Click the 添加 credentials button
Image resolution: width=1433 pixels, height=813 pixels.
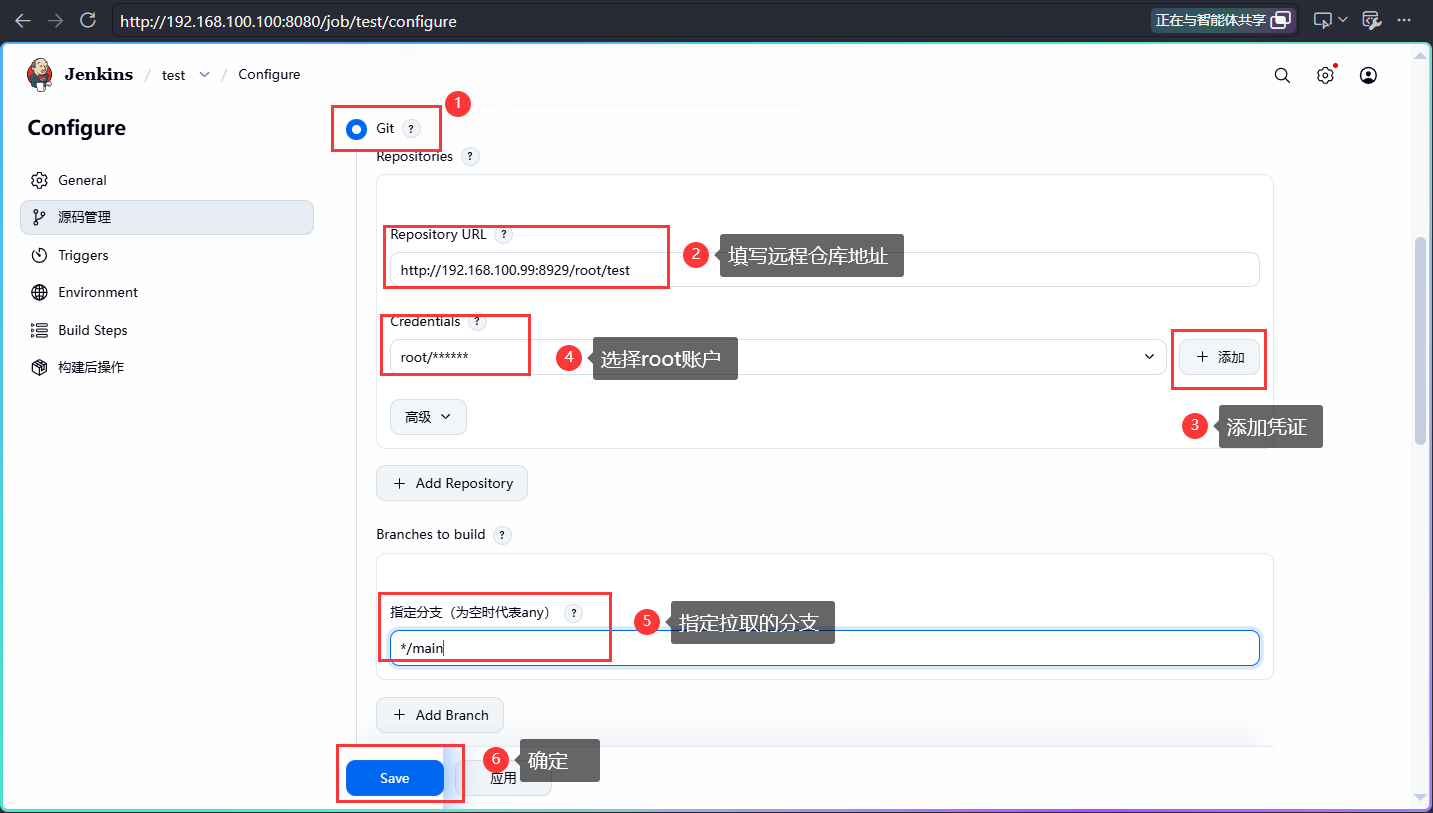(x=1219, y=357)
